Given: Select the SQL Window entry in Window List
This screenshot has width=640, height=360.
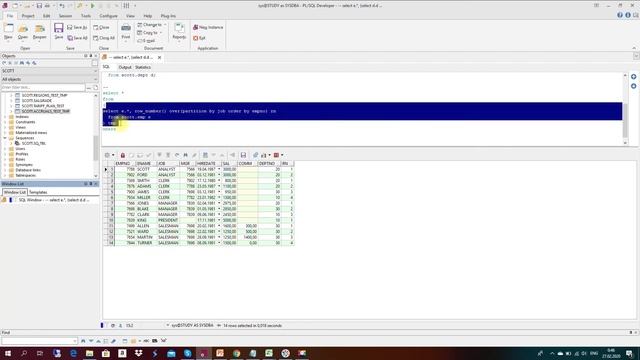Looking at the screenshot, I should (53, 200).
